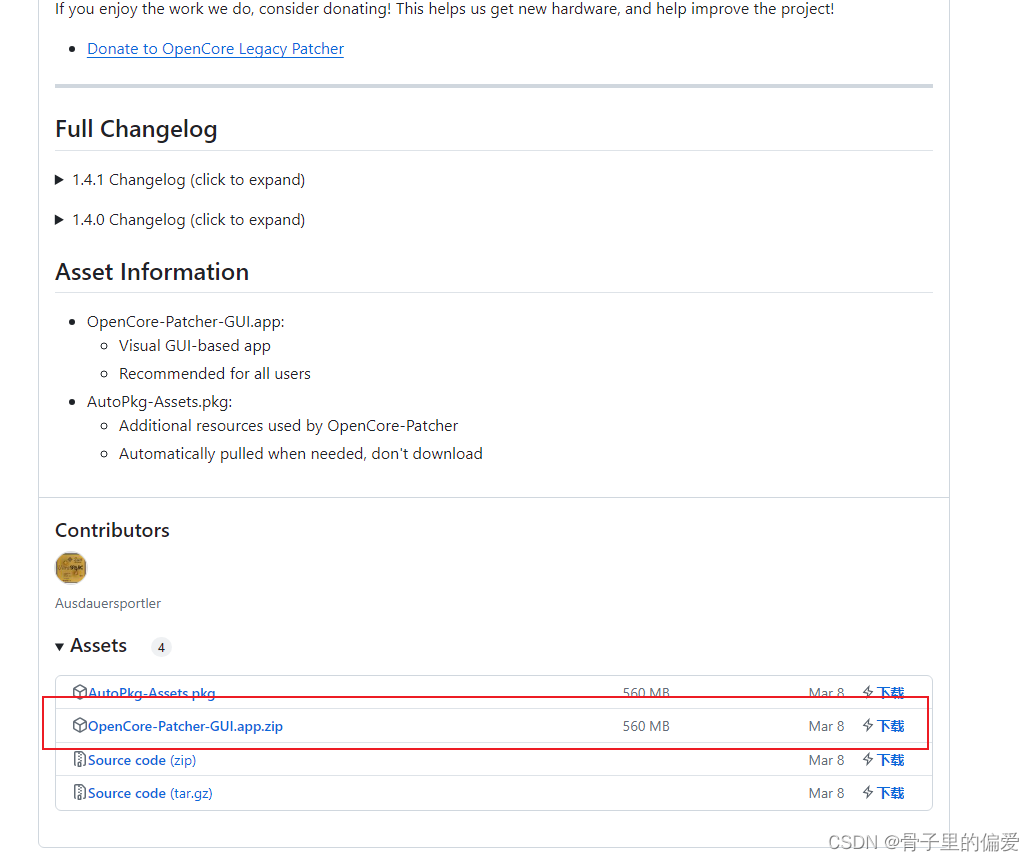Click package icon beside OpenCore-Patcher-GUI.app.zip
1034x861 pixels.
click(80, 725)
